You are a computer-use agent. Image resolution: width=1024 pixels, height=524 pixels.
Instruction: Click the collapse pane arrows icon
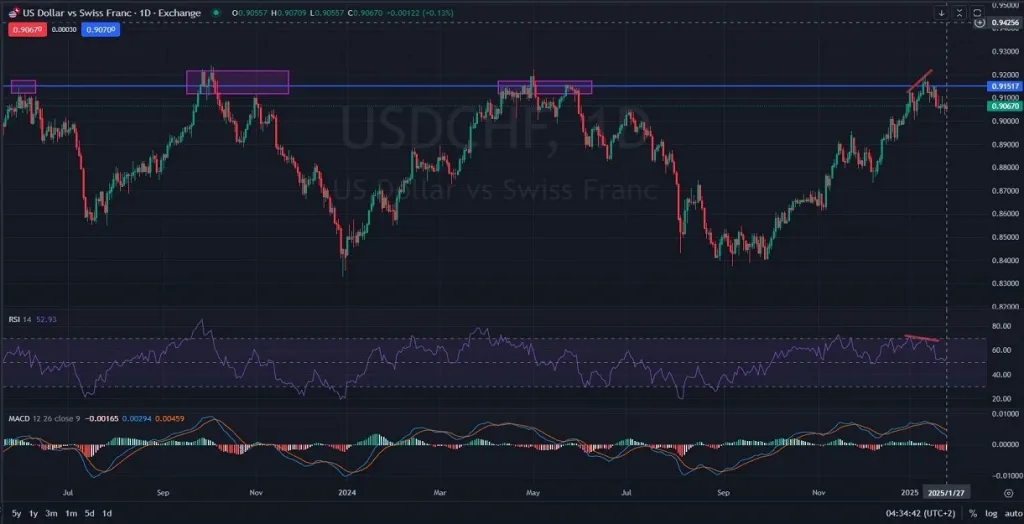959,12
